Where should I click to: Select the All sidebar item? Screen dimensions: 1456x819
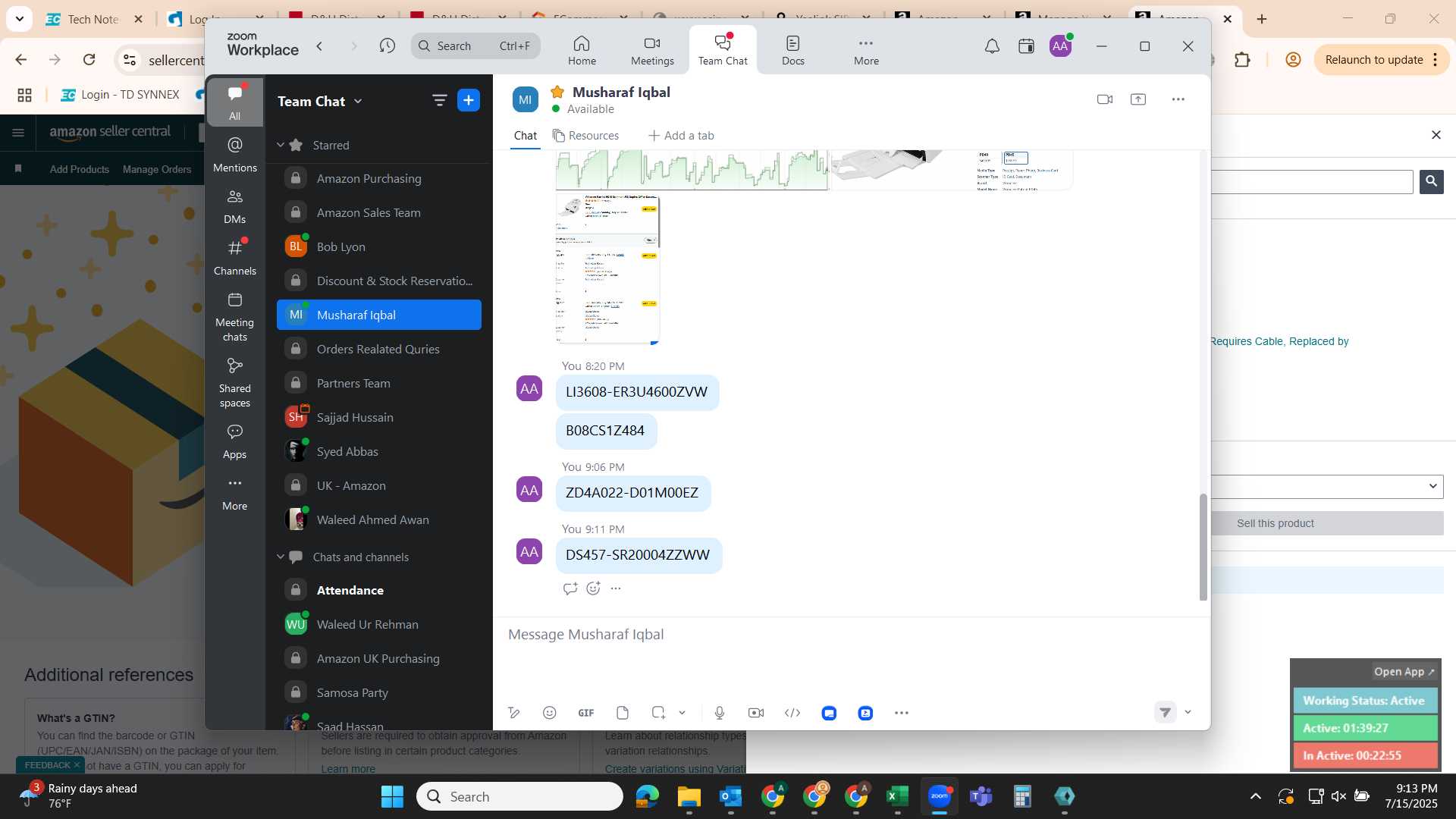(x=235, y=102)
